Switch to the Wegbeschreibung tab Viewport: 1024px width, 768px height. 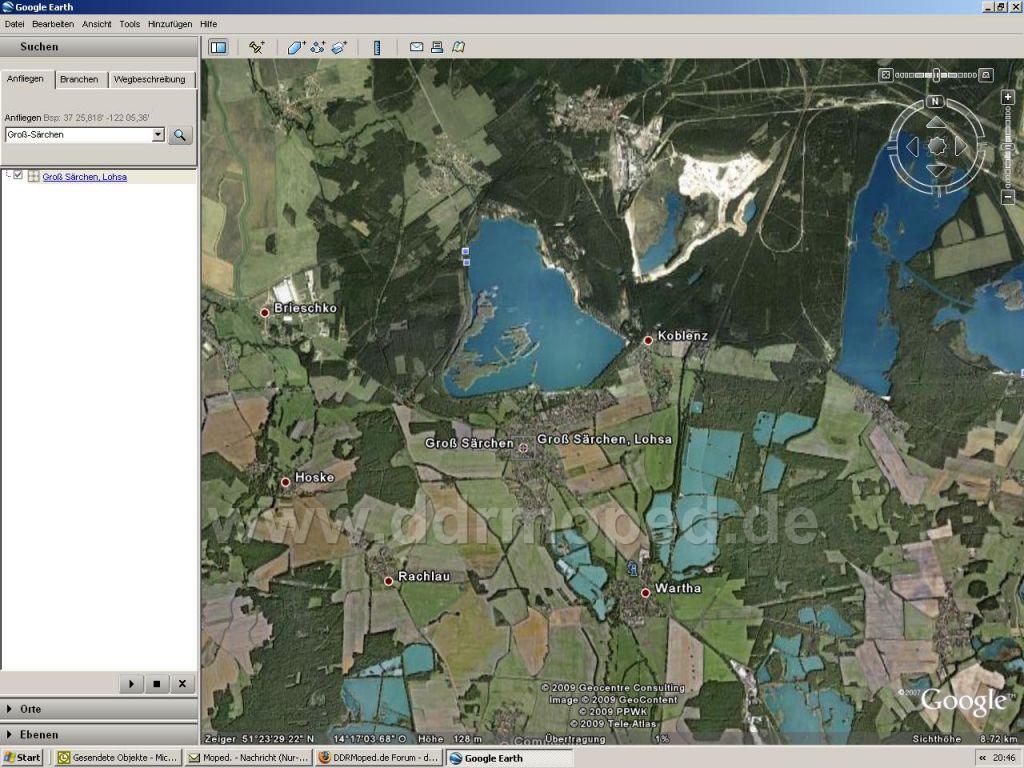coord(150,79)
